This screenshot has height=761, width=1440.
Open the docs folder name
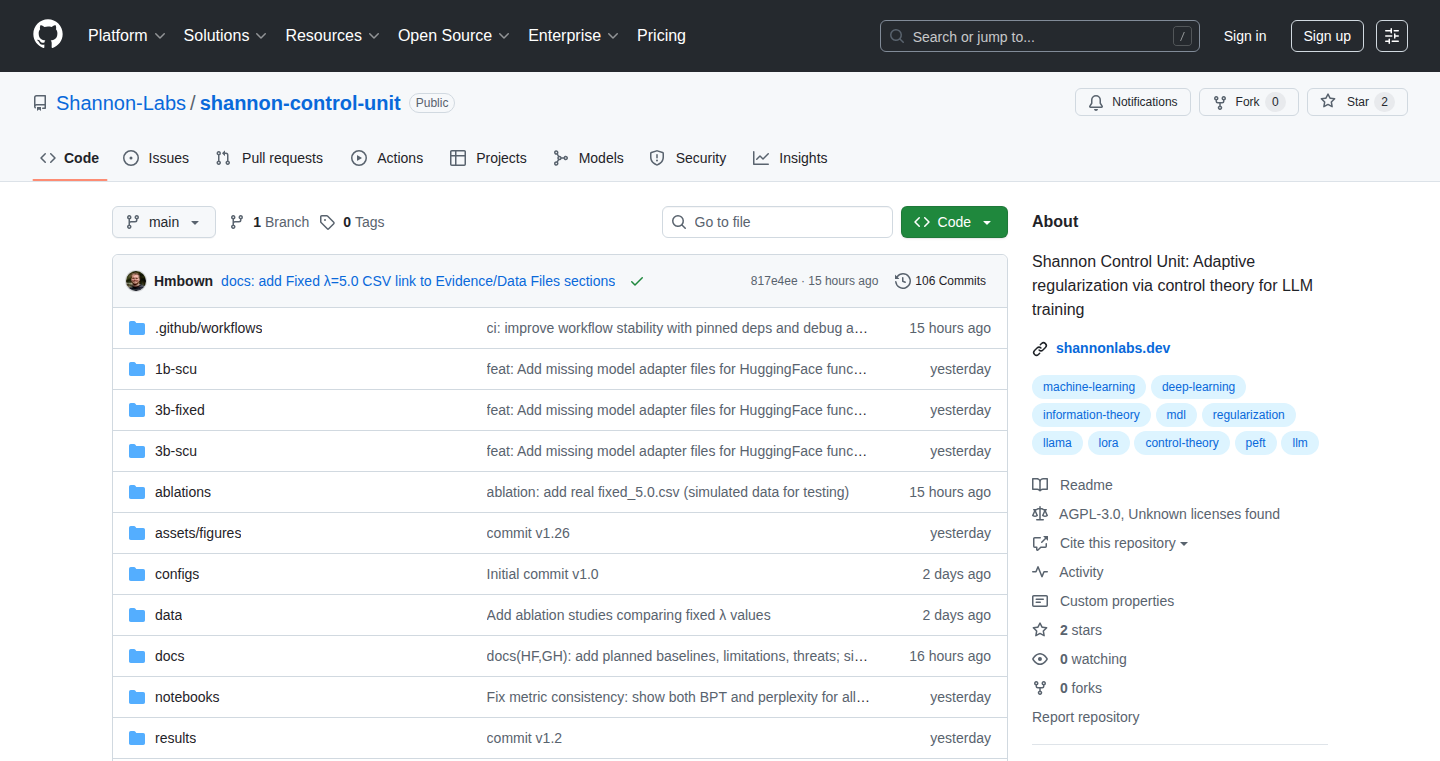pyautogui.click(x=170, y=656)
